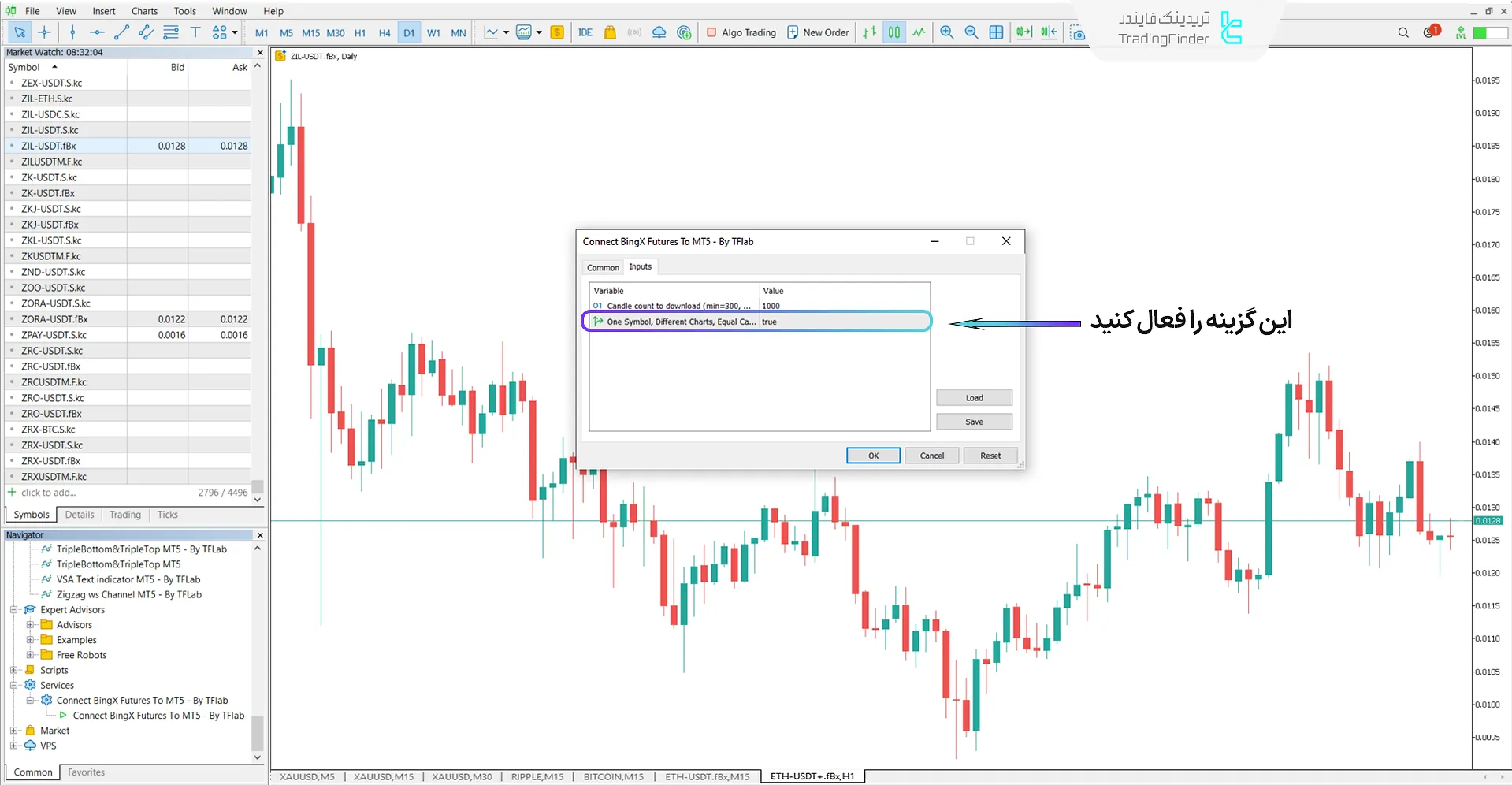The height and width of the screenshot is (785, 1512).
Task: Open the Favorites tab in Navigator
Action: (86, 772)
